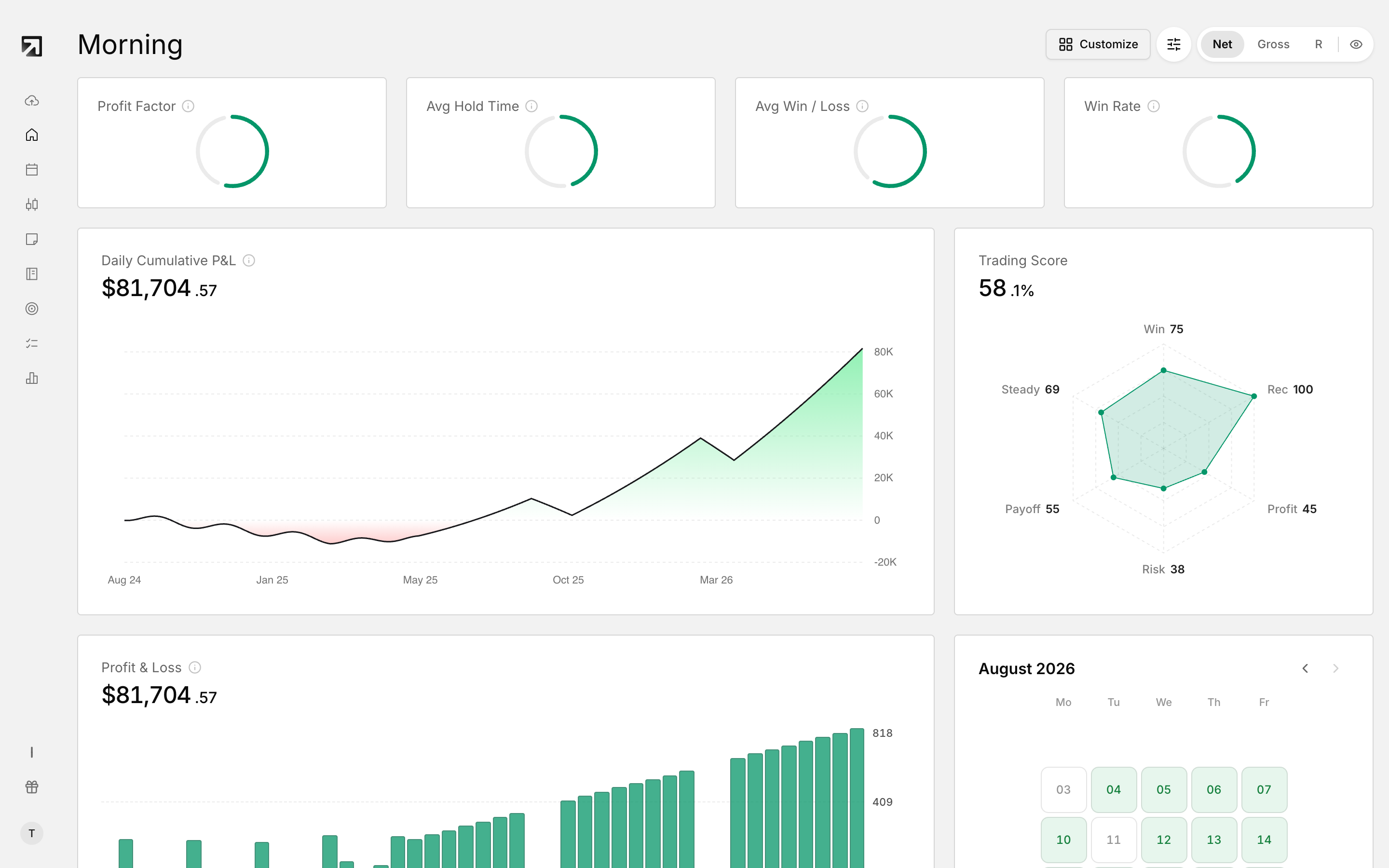The height and width of the screenshot is (868, 1389).
Task: Switch to Gross mode
Action: [1273, 44]
